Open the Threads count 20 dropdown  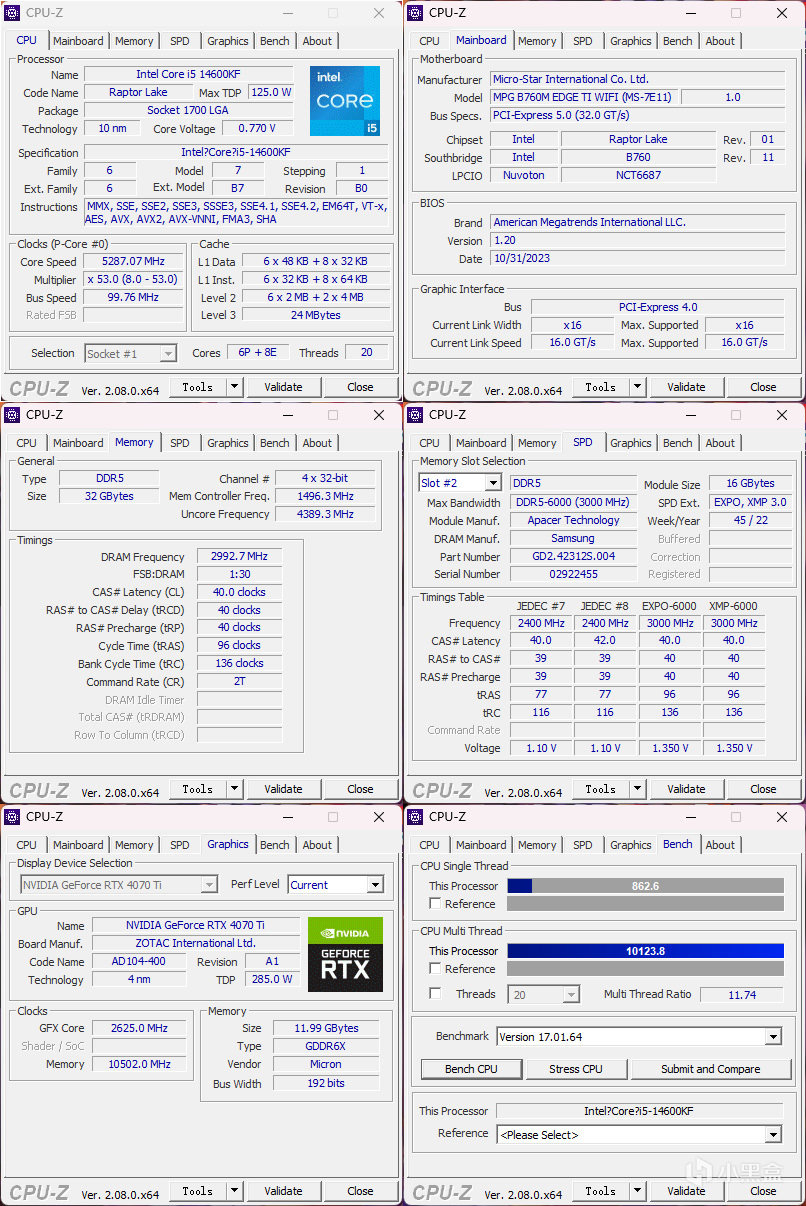pos(571,995)
